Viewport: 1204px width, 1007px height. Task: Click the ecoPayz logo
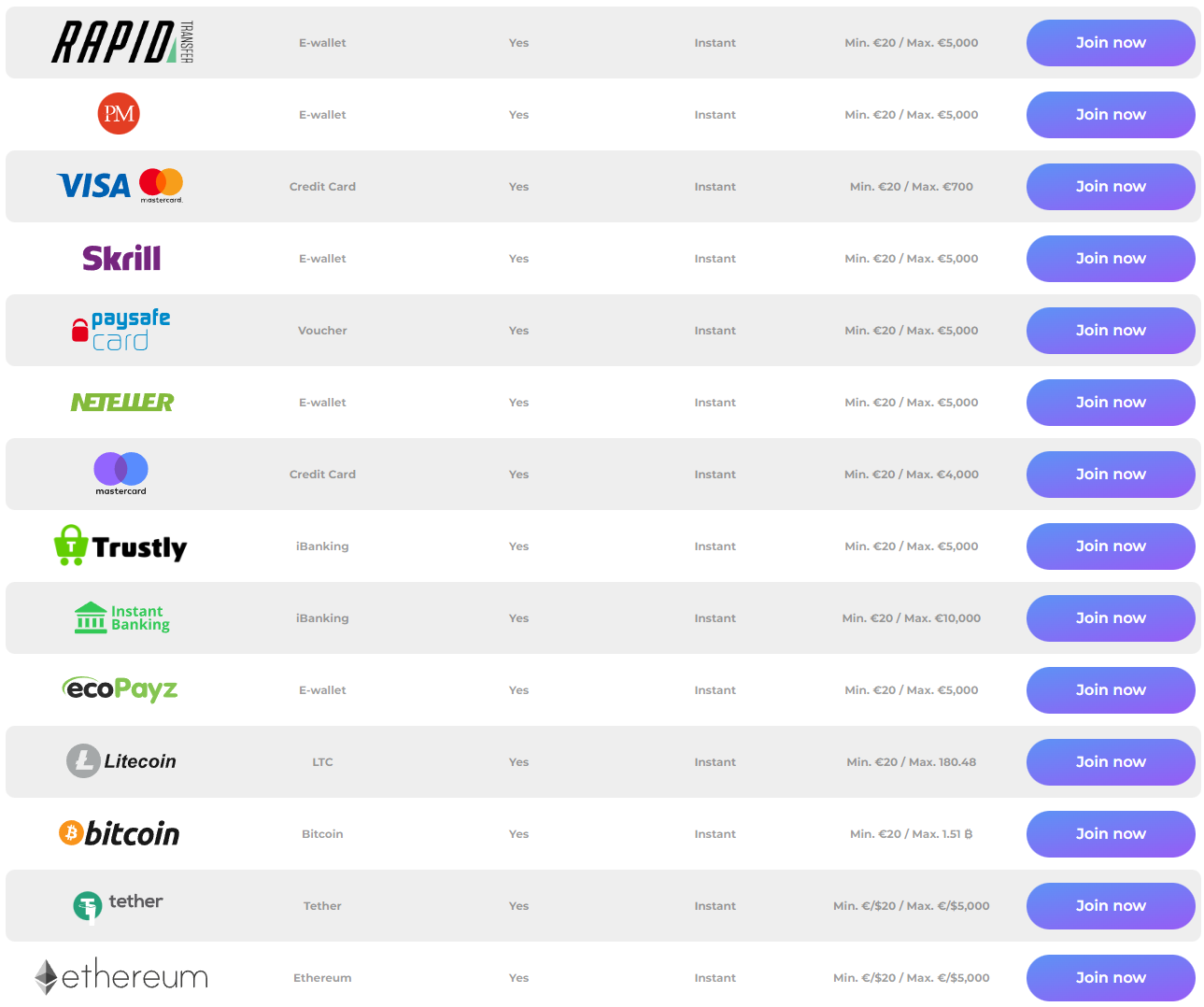(120, 689)
